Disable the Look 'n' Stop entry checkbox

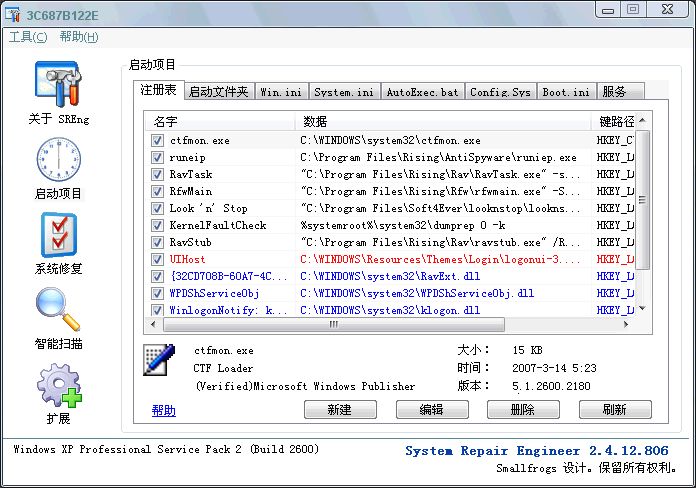pyautogui.click(x=157, y=208)
